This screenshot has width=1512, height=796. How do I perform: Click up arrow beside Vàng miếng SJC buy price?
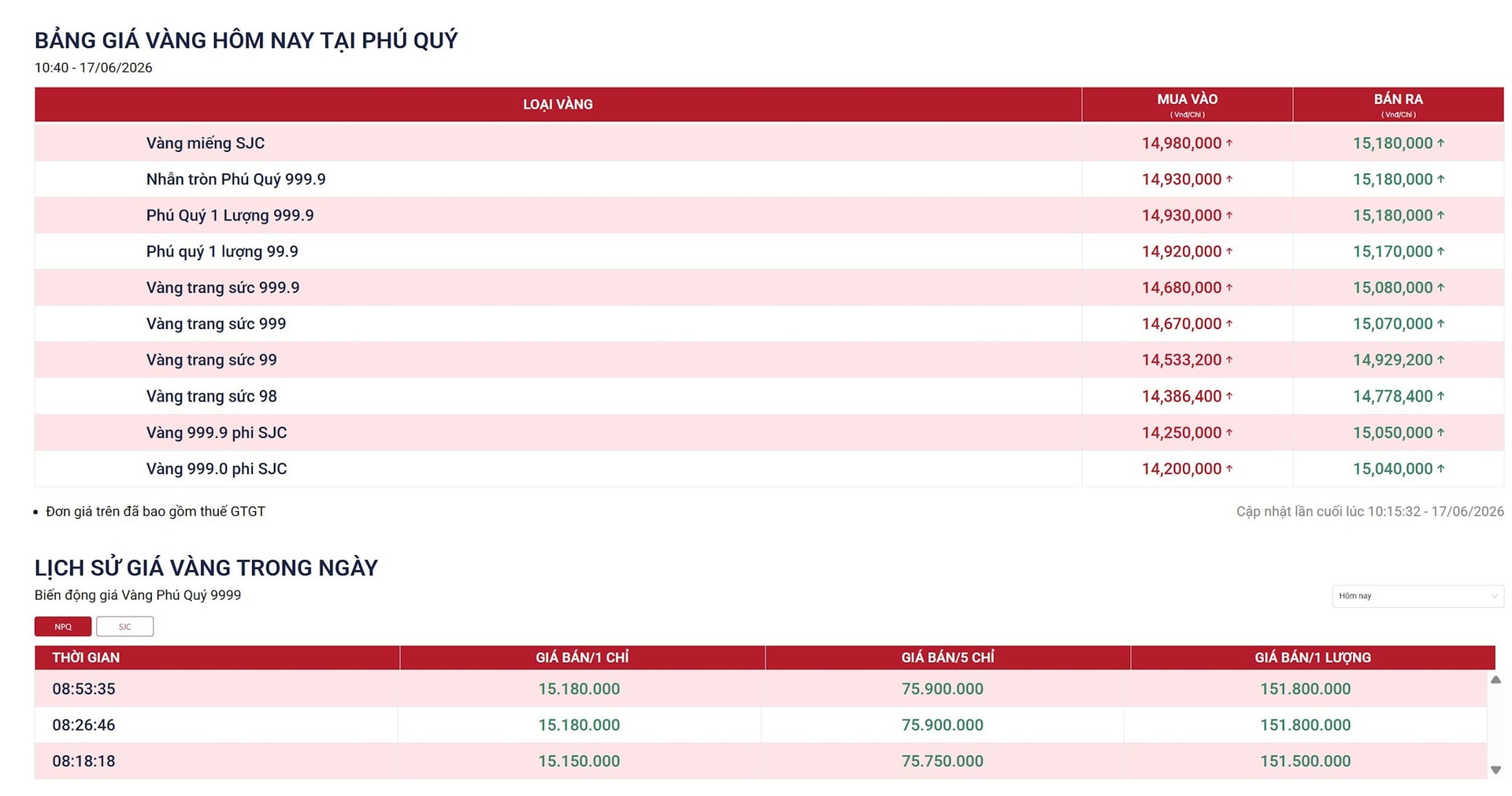click(1229, 143)
